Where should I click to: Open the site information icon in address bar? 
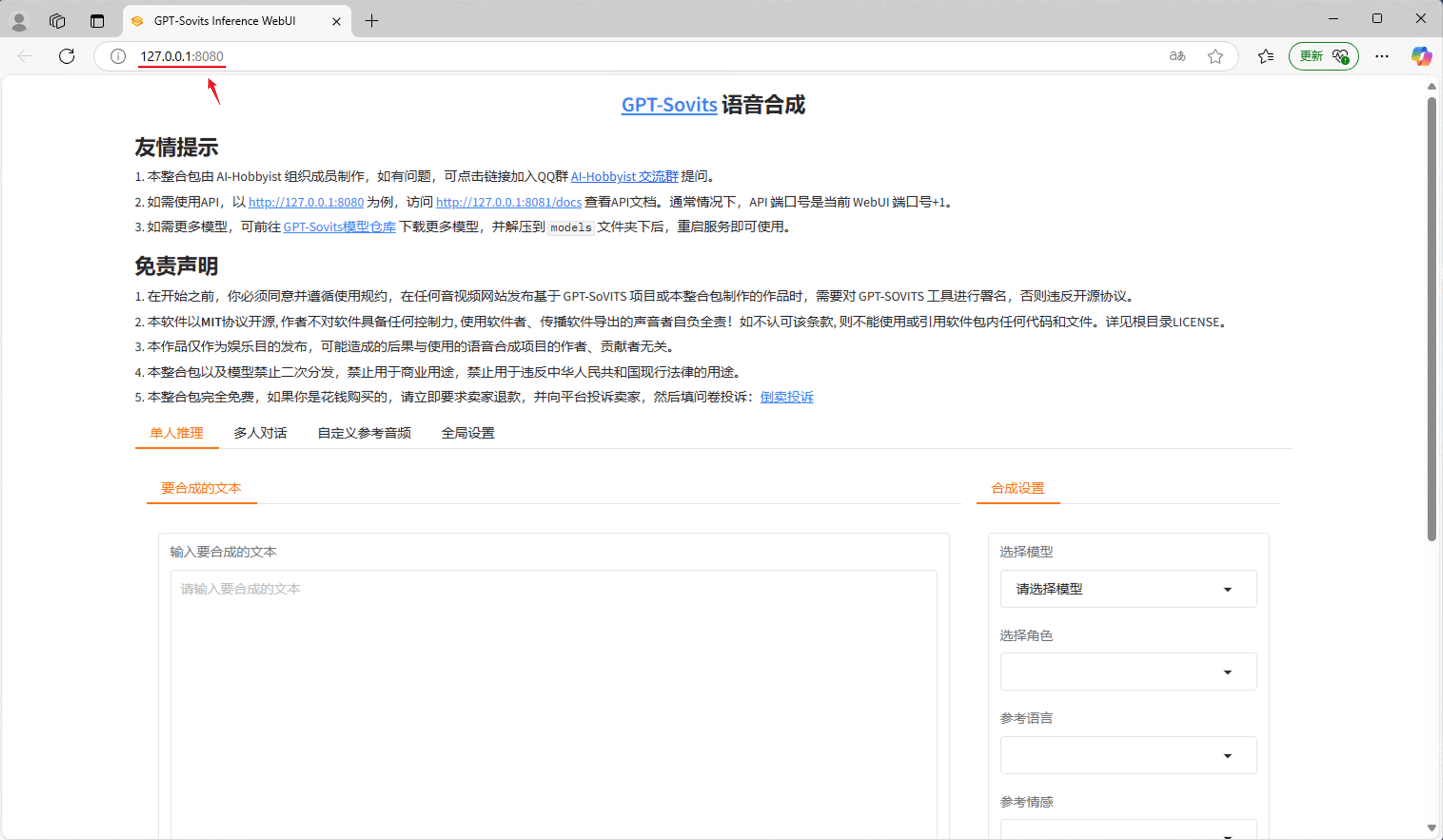pos(118,56)
